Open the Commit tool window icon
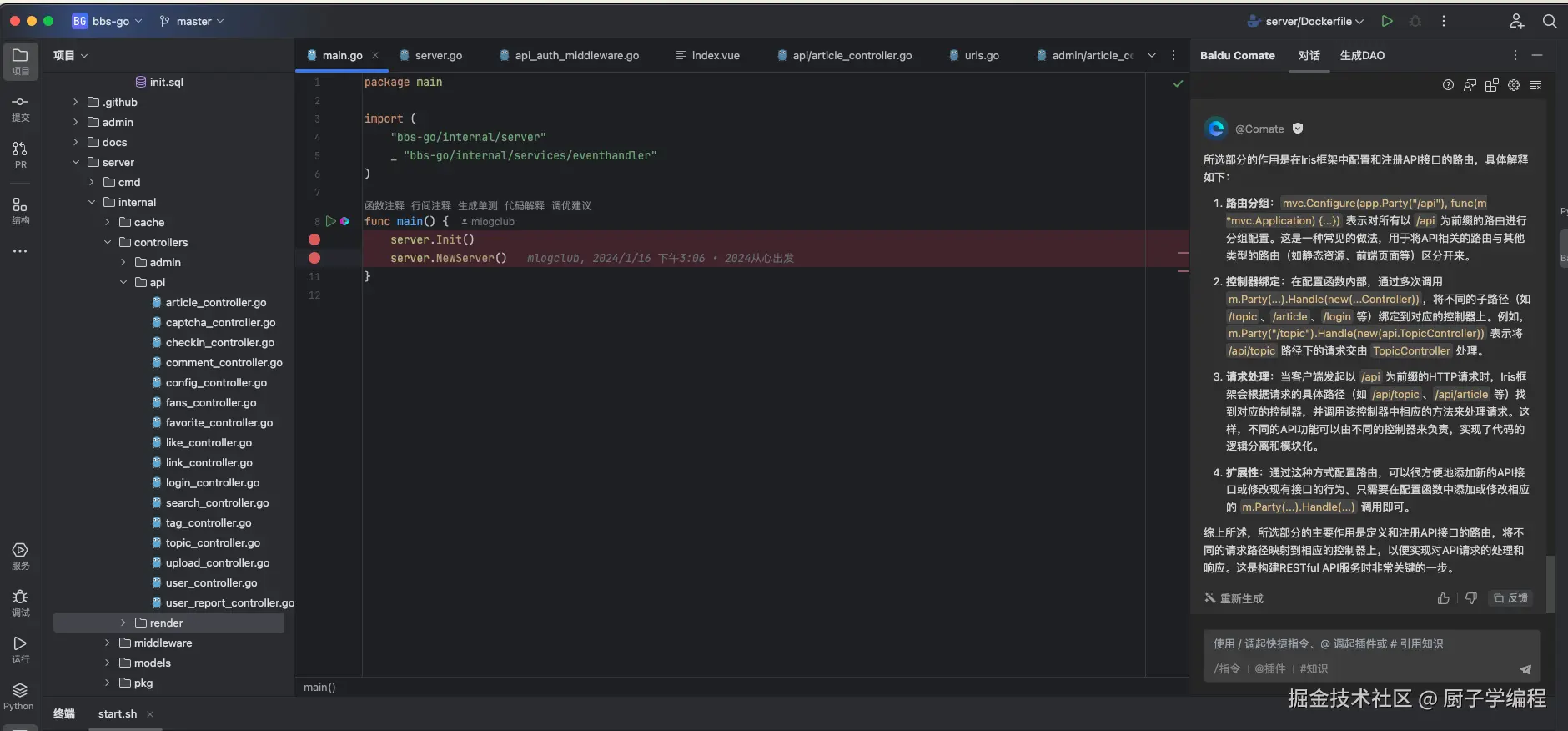This screenshot has height=731, width=1568. tap(20, 108)
